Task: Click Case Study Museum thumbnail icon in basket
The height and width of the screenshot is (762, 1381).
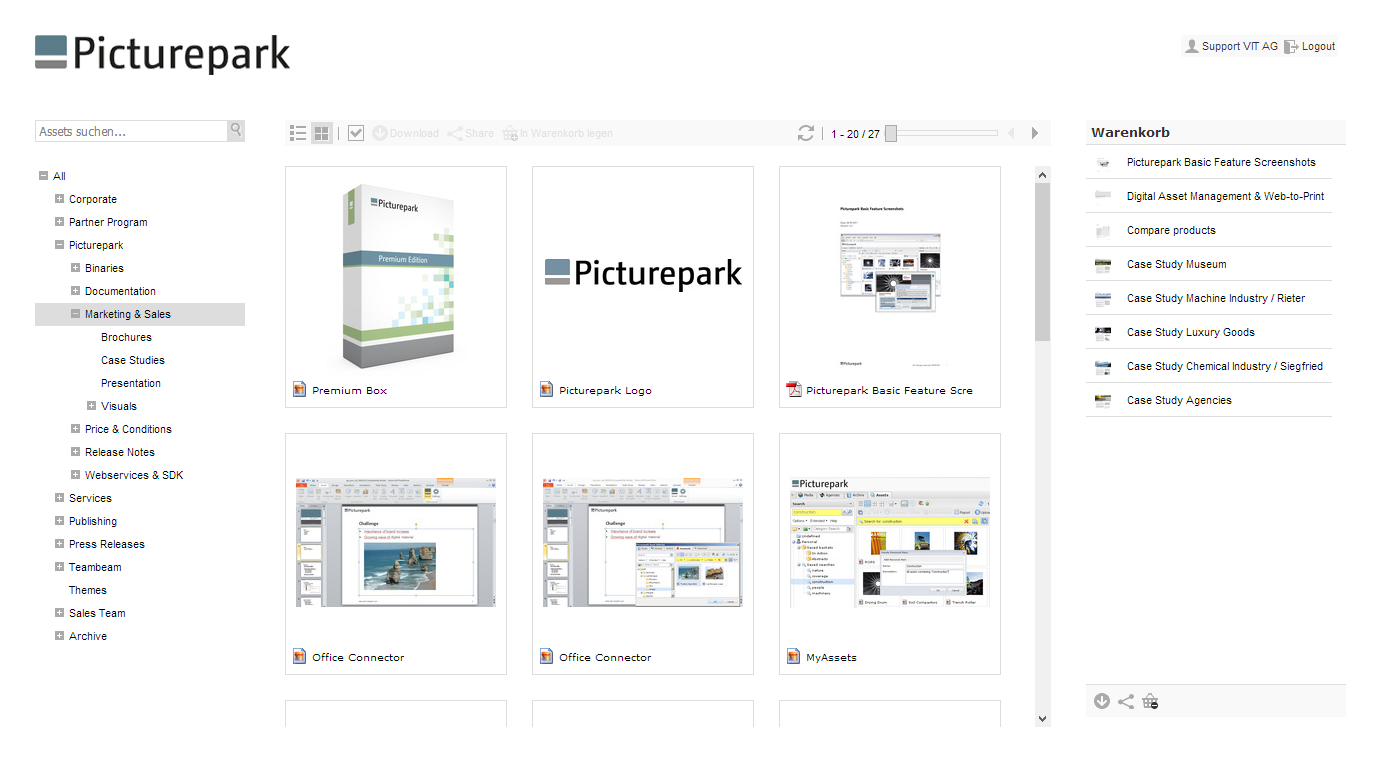Action: click(1103, 265)
